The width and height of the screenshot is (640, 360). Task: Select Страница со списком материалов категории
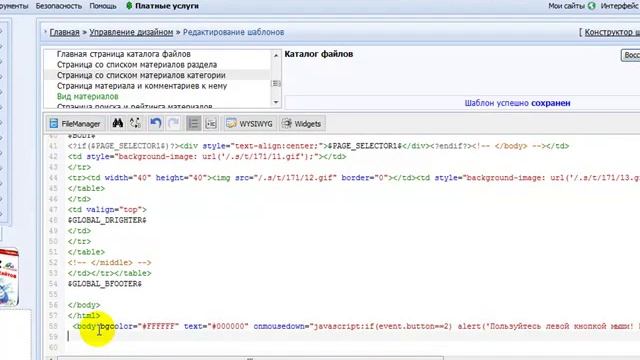point(141,75)
